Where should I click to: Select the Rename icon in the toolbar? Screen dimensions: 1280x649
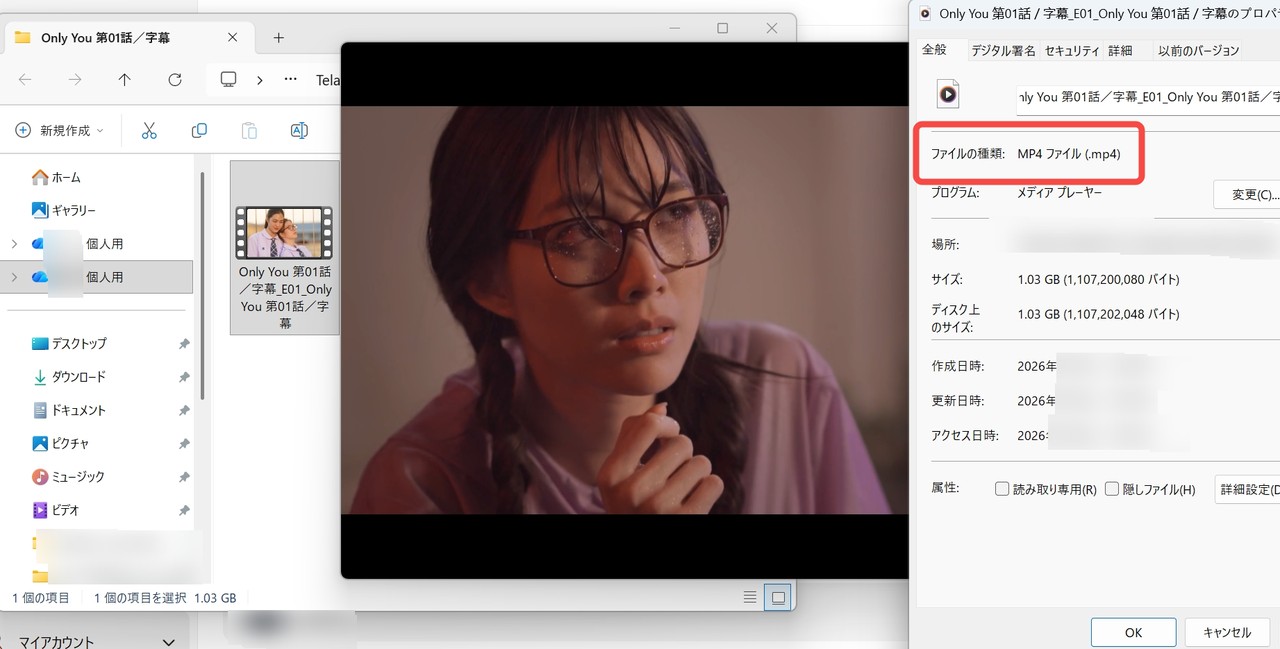298,130
